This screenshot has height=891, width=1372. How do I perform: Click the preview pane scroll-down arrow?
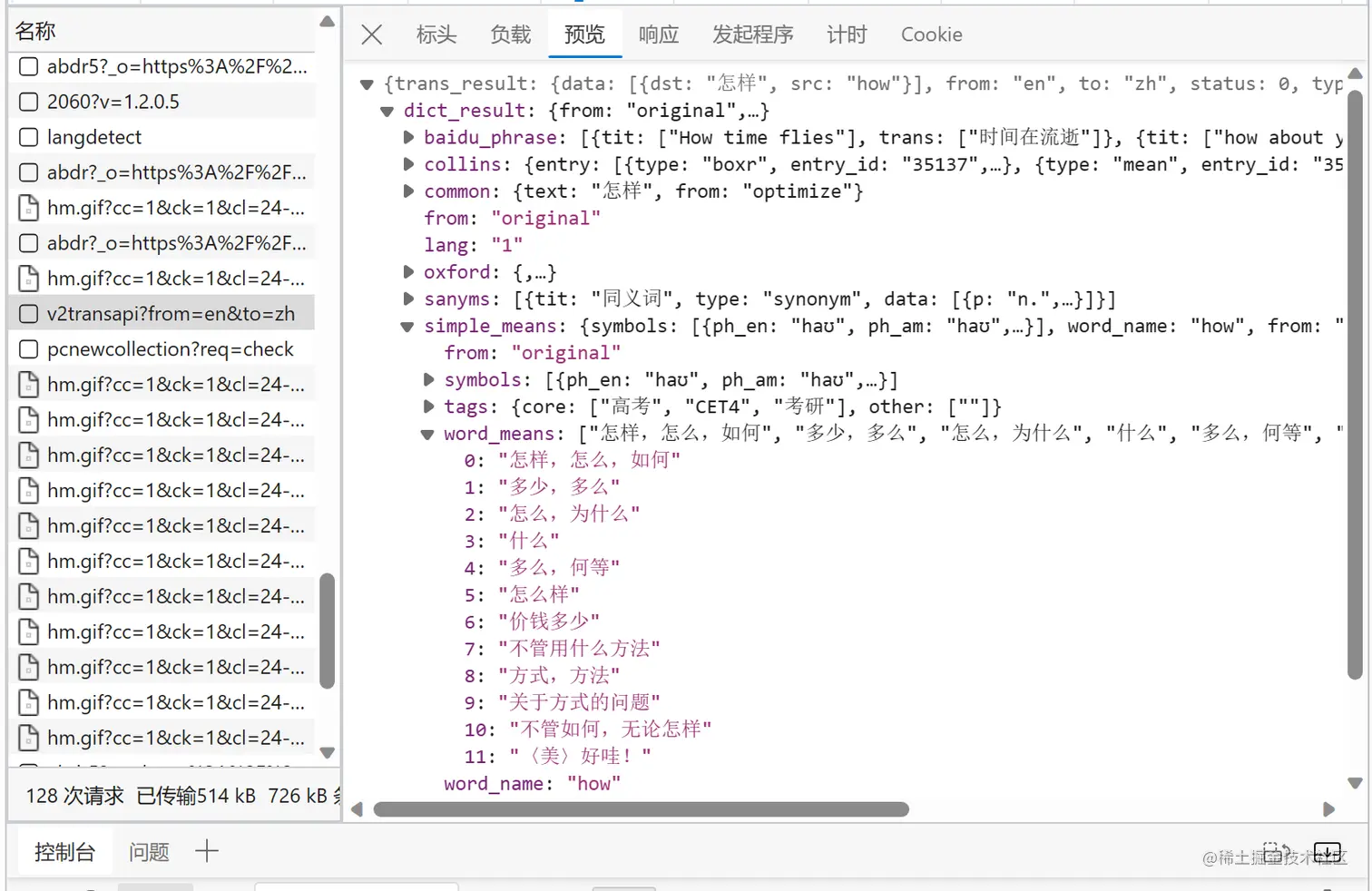point(1355,783)
